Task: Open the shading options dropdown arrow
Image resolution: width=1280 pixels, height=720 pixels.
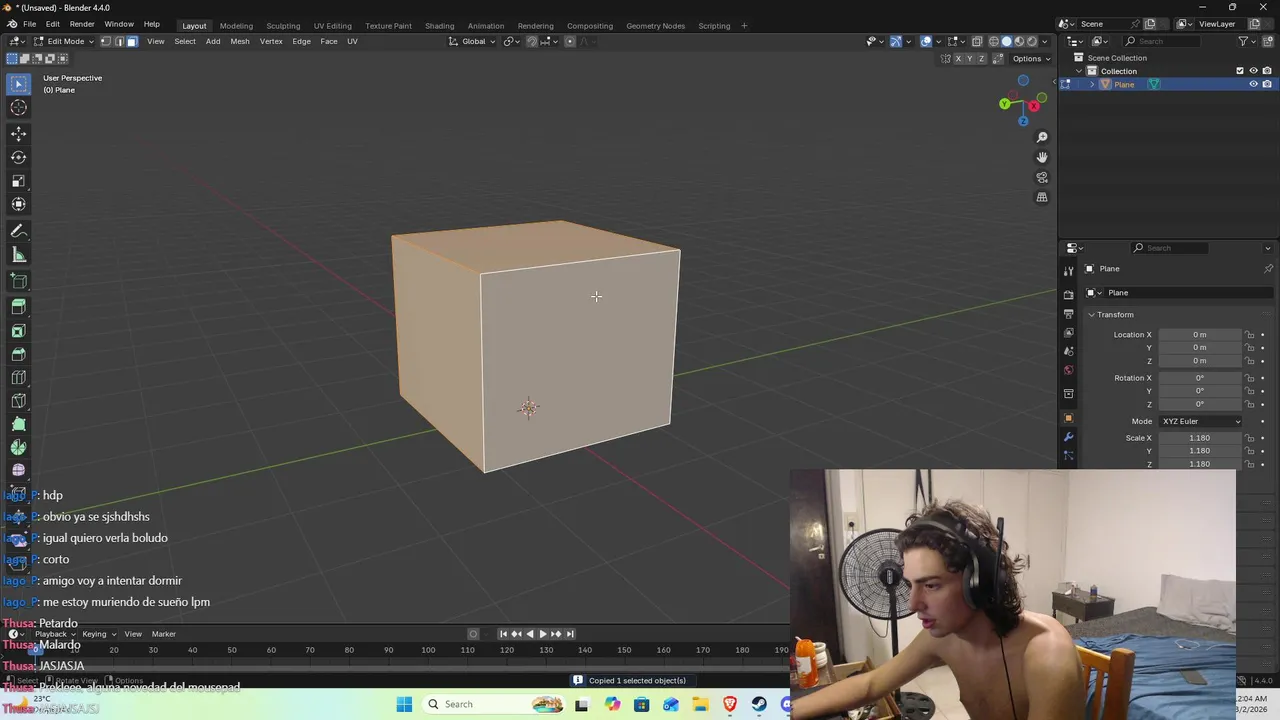Action: click(x=1046, y=41)
